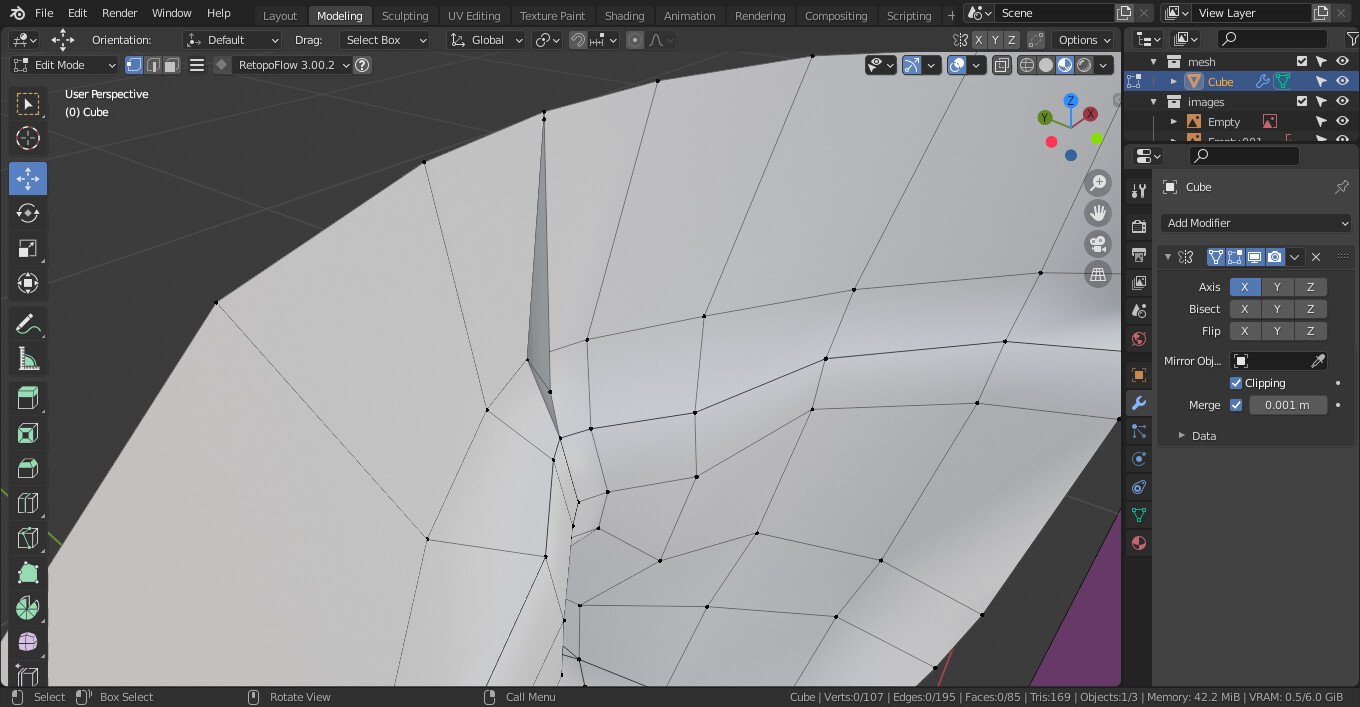Open the Edit Mode selector

coord(64,65)
